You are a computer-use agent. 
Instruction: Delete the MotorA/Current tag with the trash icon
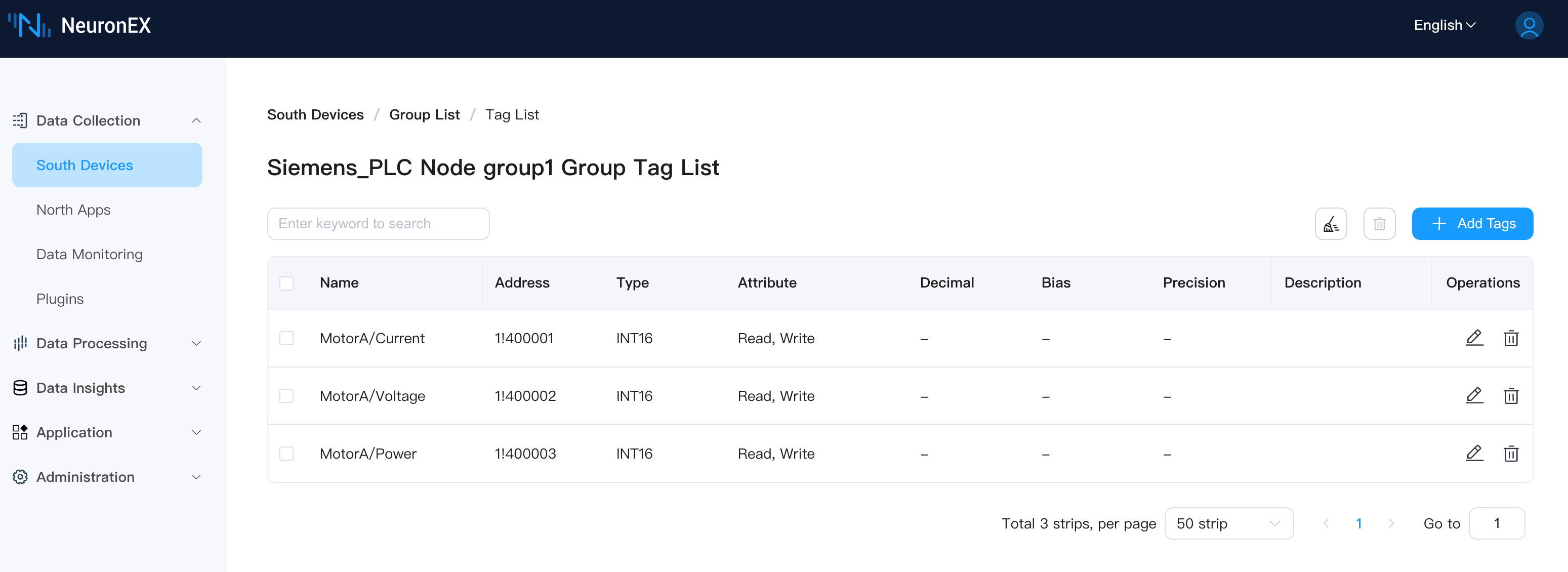point(1510,338)
